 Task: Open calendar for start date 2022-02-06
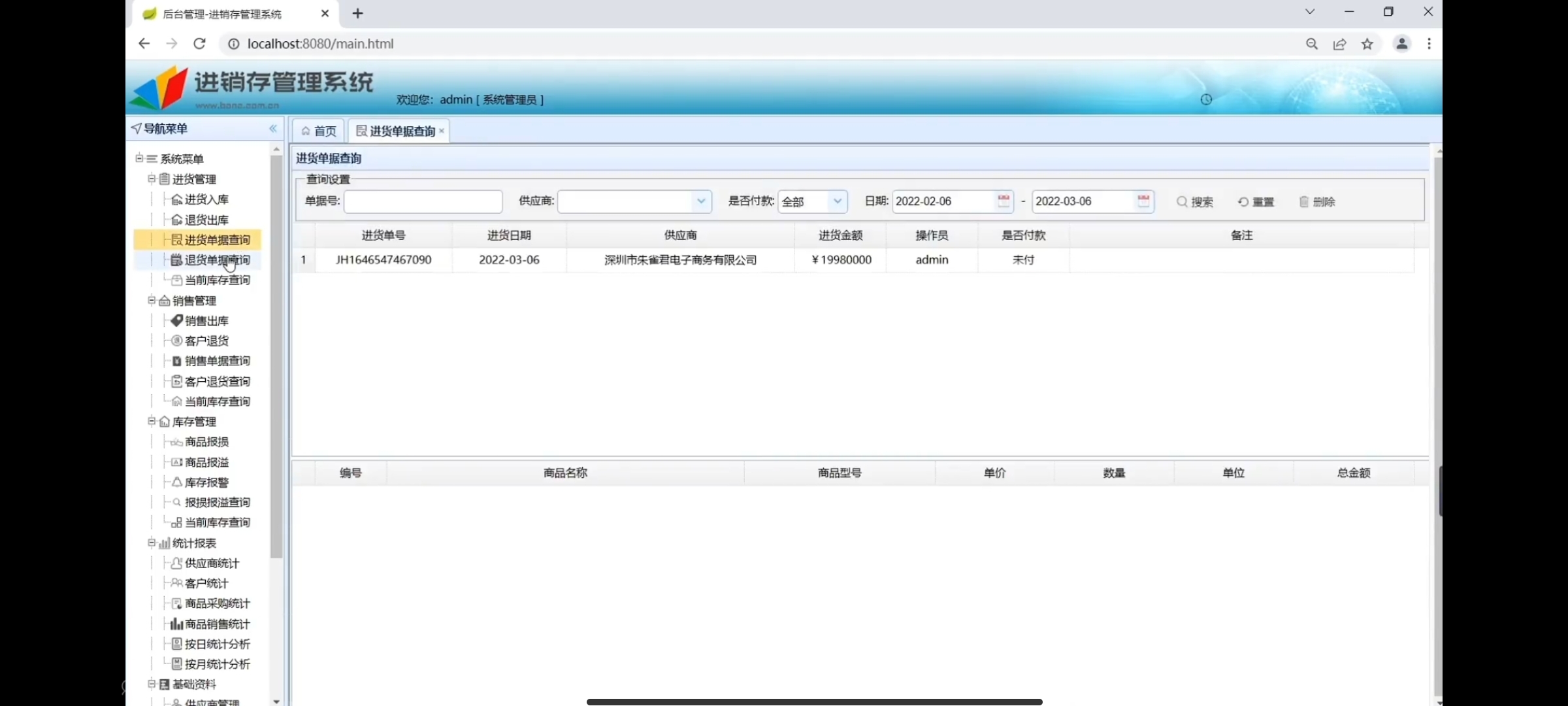tap(1004, 201)
